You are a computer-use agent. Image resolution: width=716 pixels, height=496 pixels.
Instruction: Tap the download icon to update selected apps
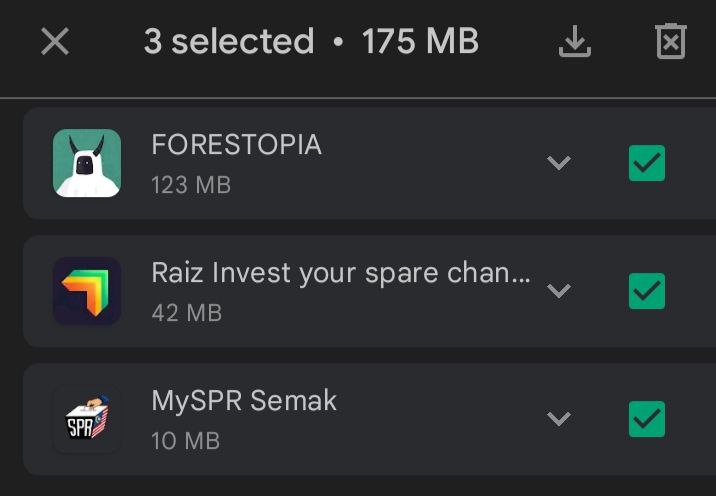(x=575, y=42)
